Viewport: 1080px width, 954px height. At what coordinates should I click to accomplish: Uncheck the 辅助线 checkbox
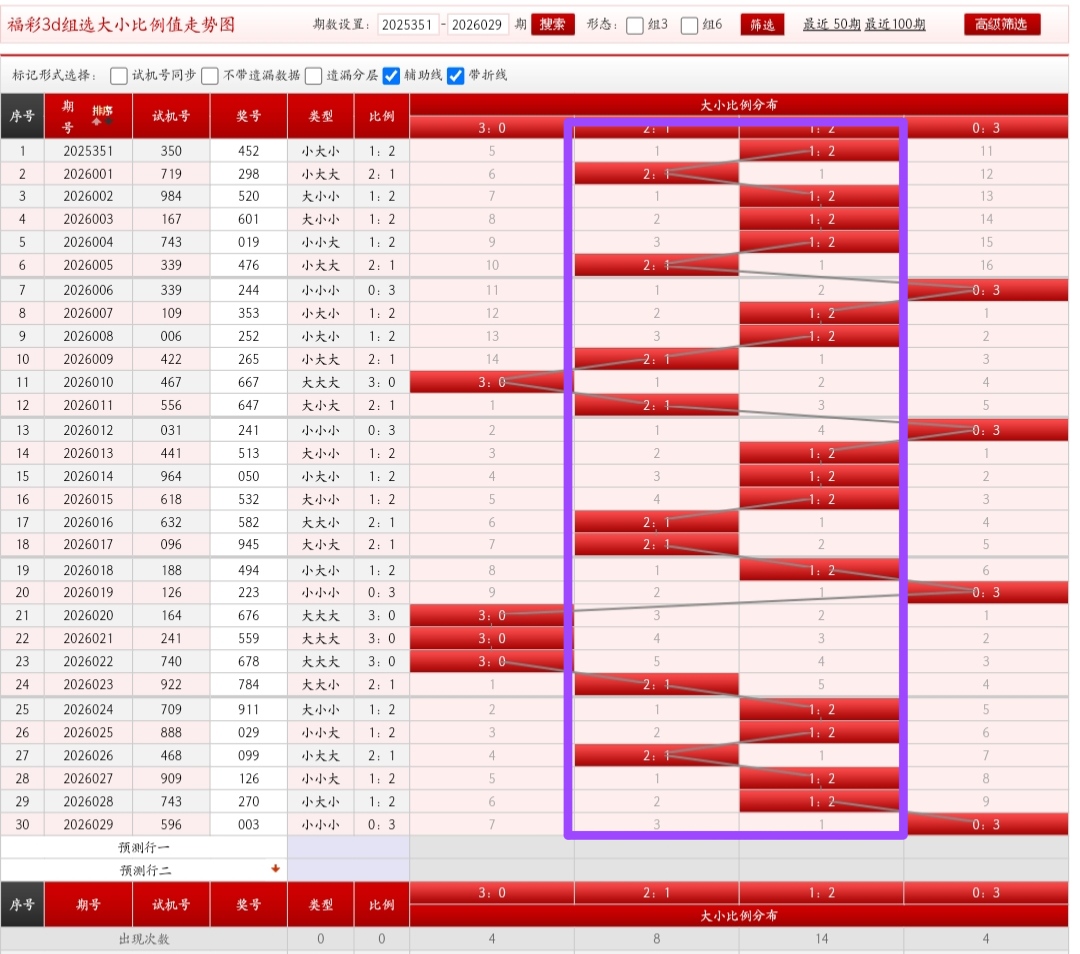coord(392,76)
